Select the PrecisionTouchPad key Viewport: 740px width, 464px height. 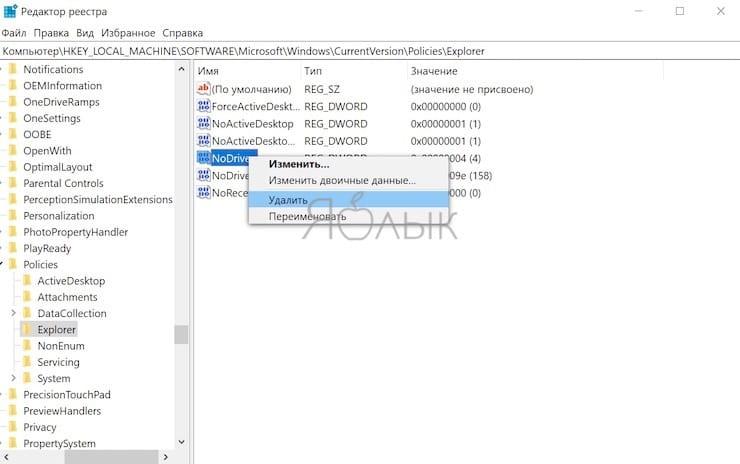click(67, 395)
